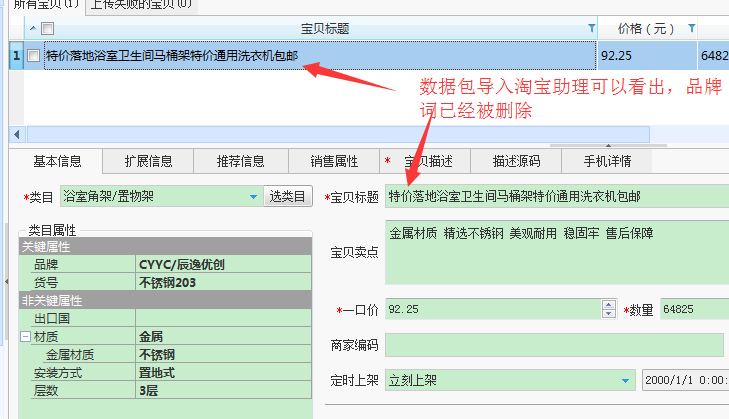
Task: Open the 定时上架 dropdown showing 立刻上架
Action: 626,380
